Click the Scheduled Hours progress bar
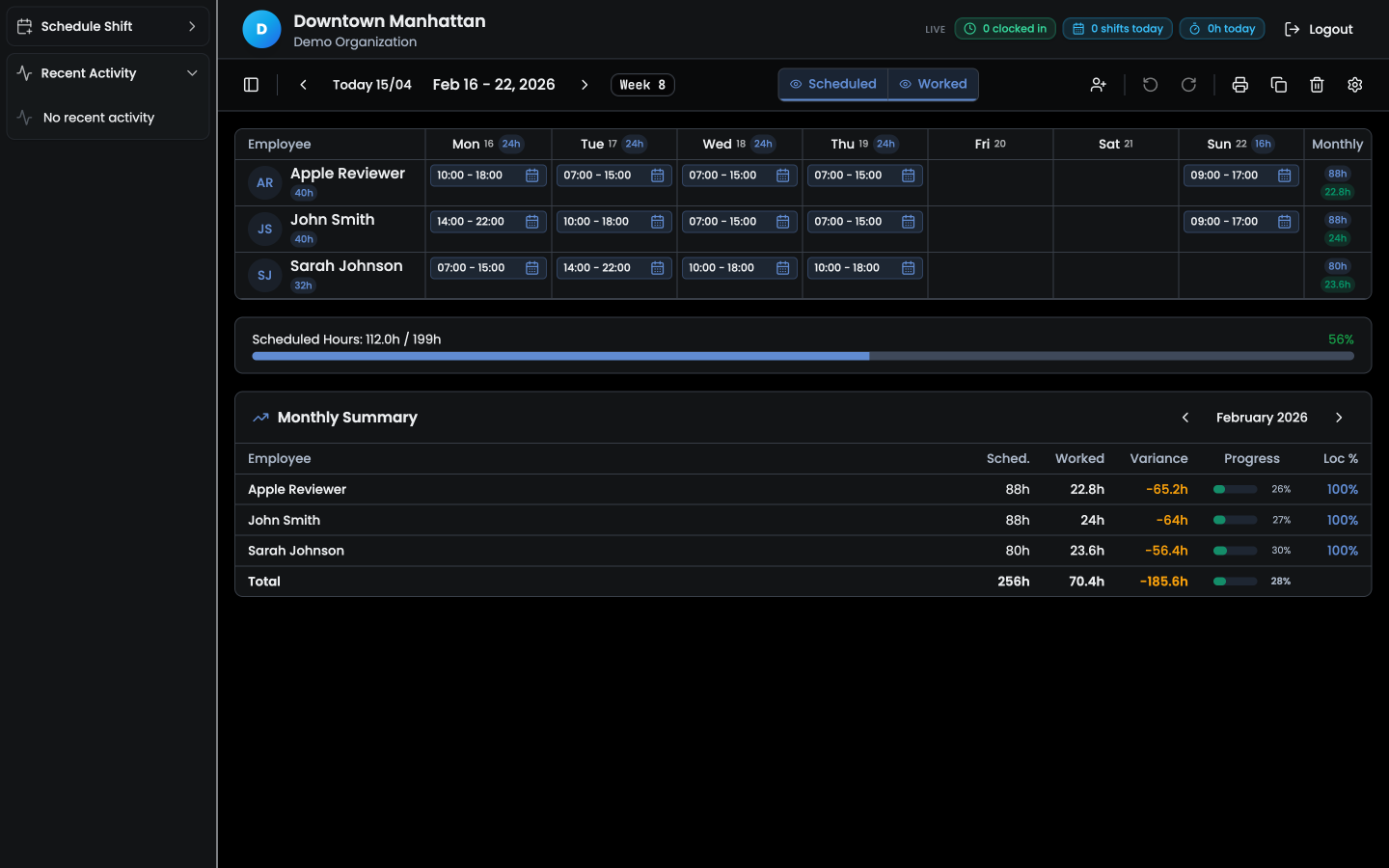The height and width of the screenshot is (868, 1389). tap(803, 356)
